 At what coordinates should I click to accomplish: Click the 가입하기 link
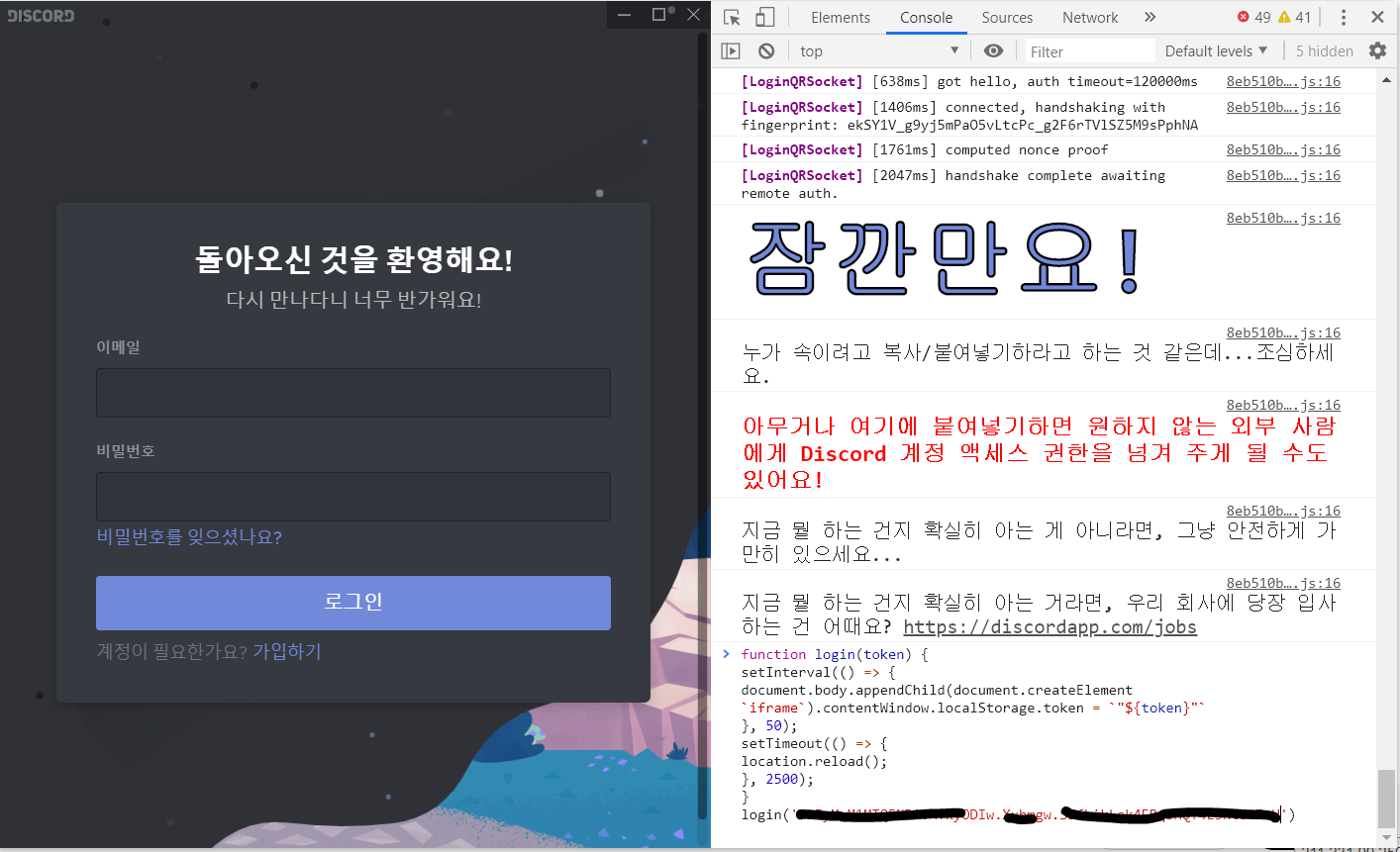pos(287,651)
